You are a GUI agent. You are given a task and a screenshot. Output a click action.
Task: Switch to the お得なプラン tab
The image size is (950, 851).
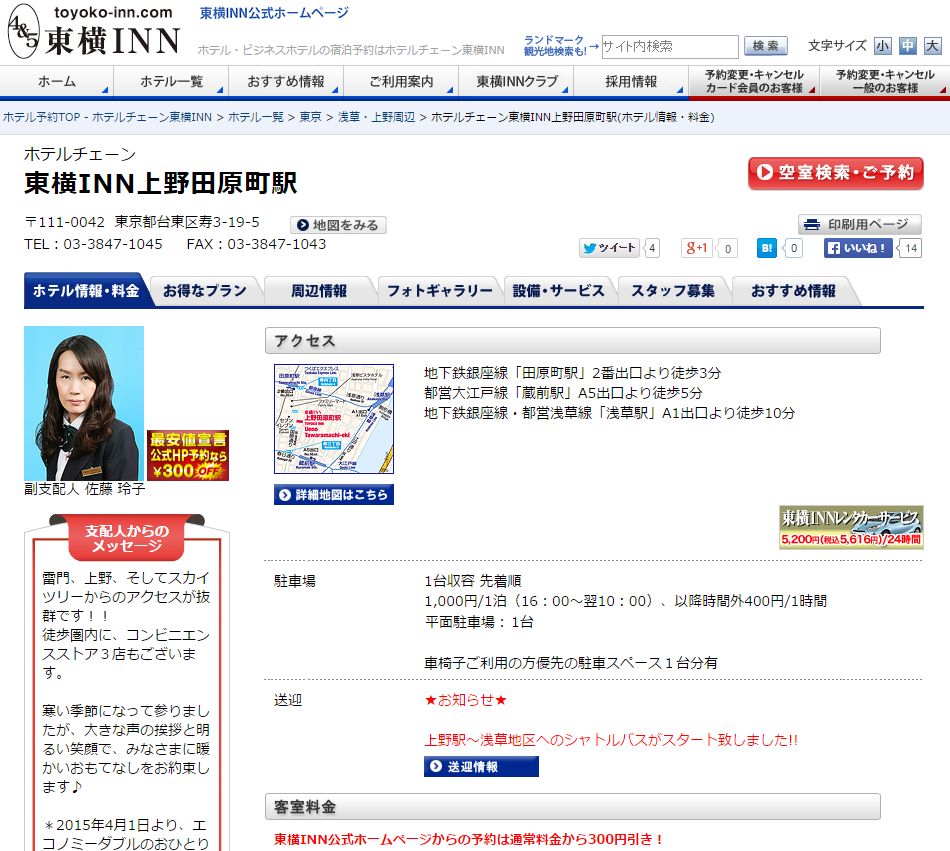pos(205,291)
